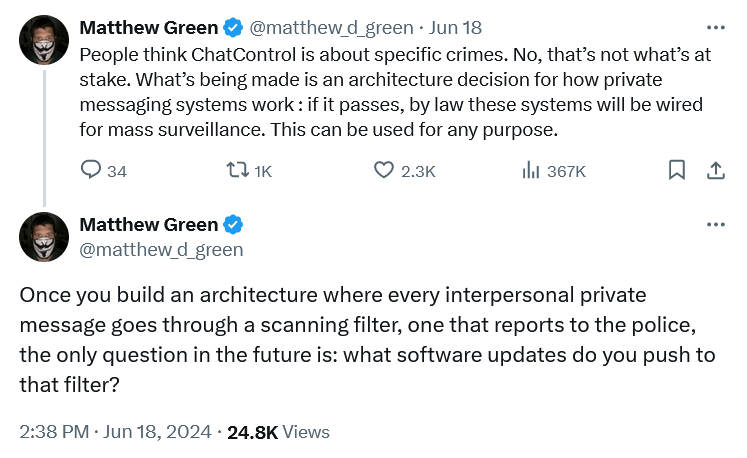
Task: Click the Jun 18 date link
Action: point(456,27)
